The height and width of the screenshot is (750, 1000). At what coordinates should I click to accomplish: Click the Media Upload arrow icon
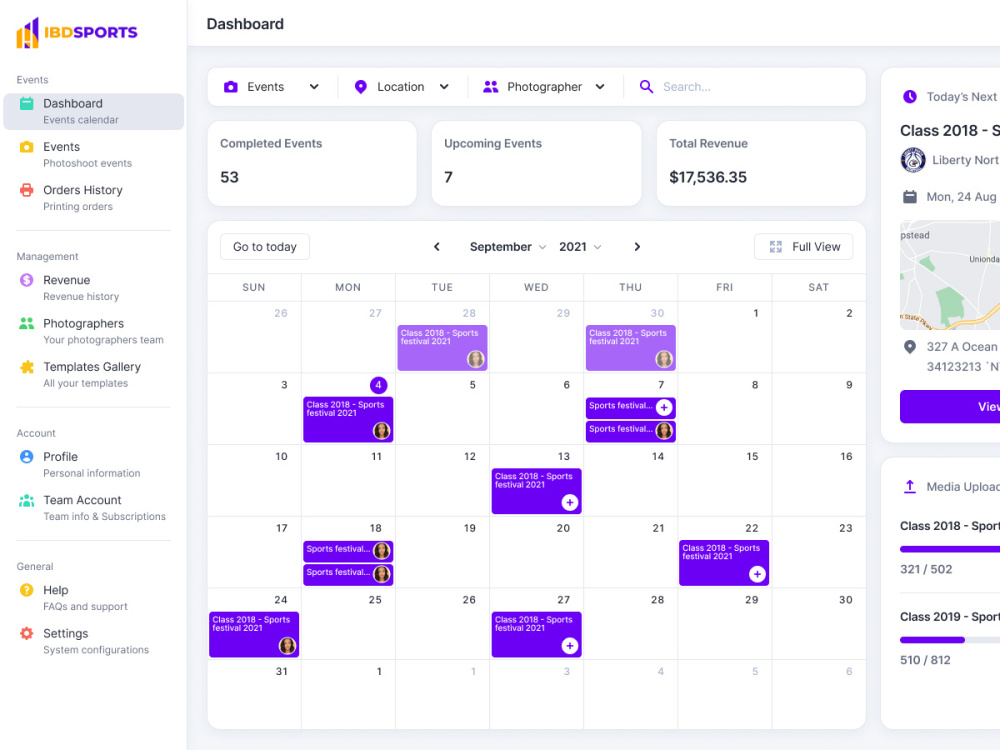coord(911,487)
